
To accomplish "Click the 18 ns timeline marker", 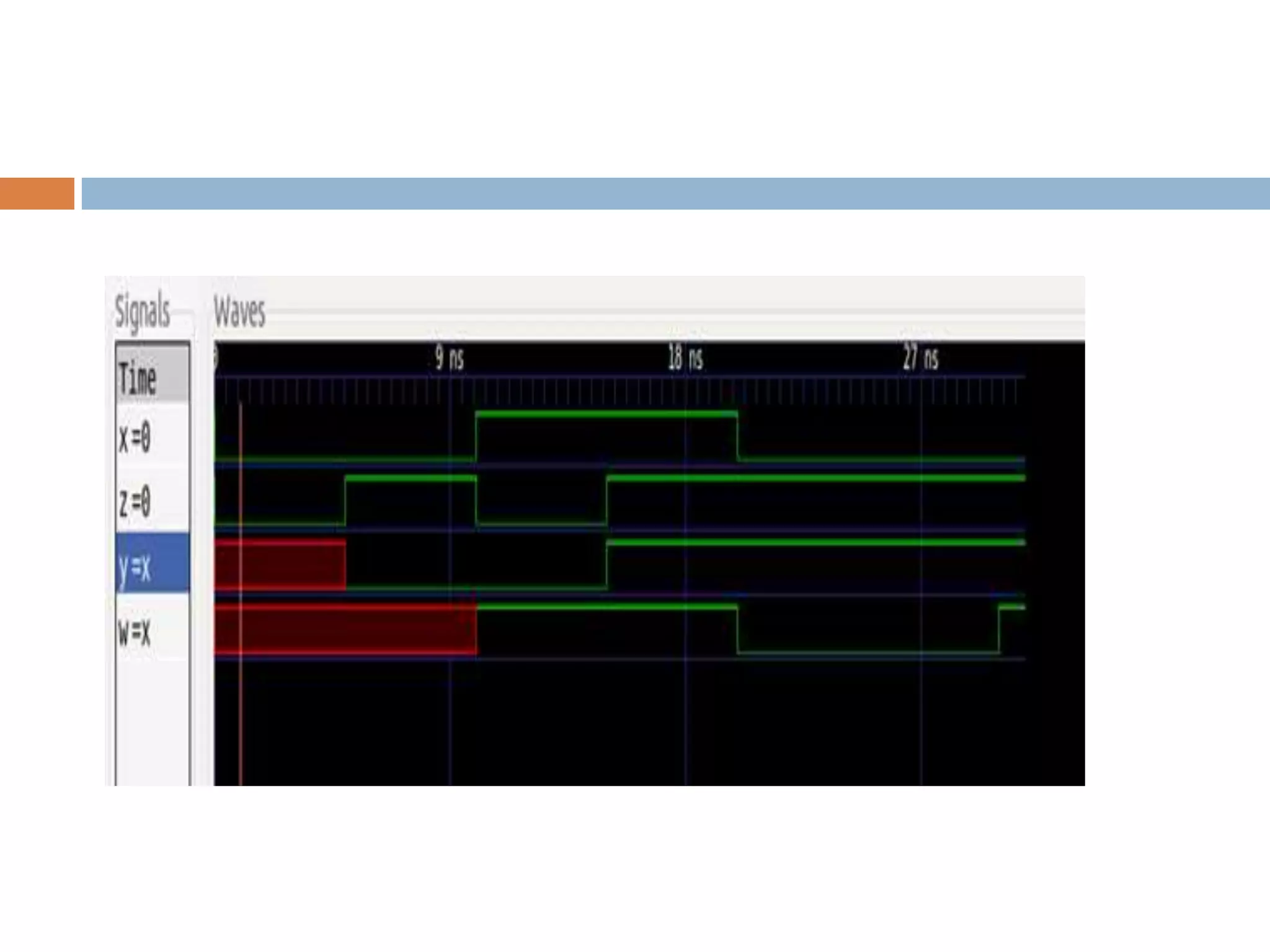I will click(x=685, y=358).
